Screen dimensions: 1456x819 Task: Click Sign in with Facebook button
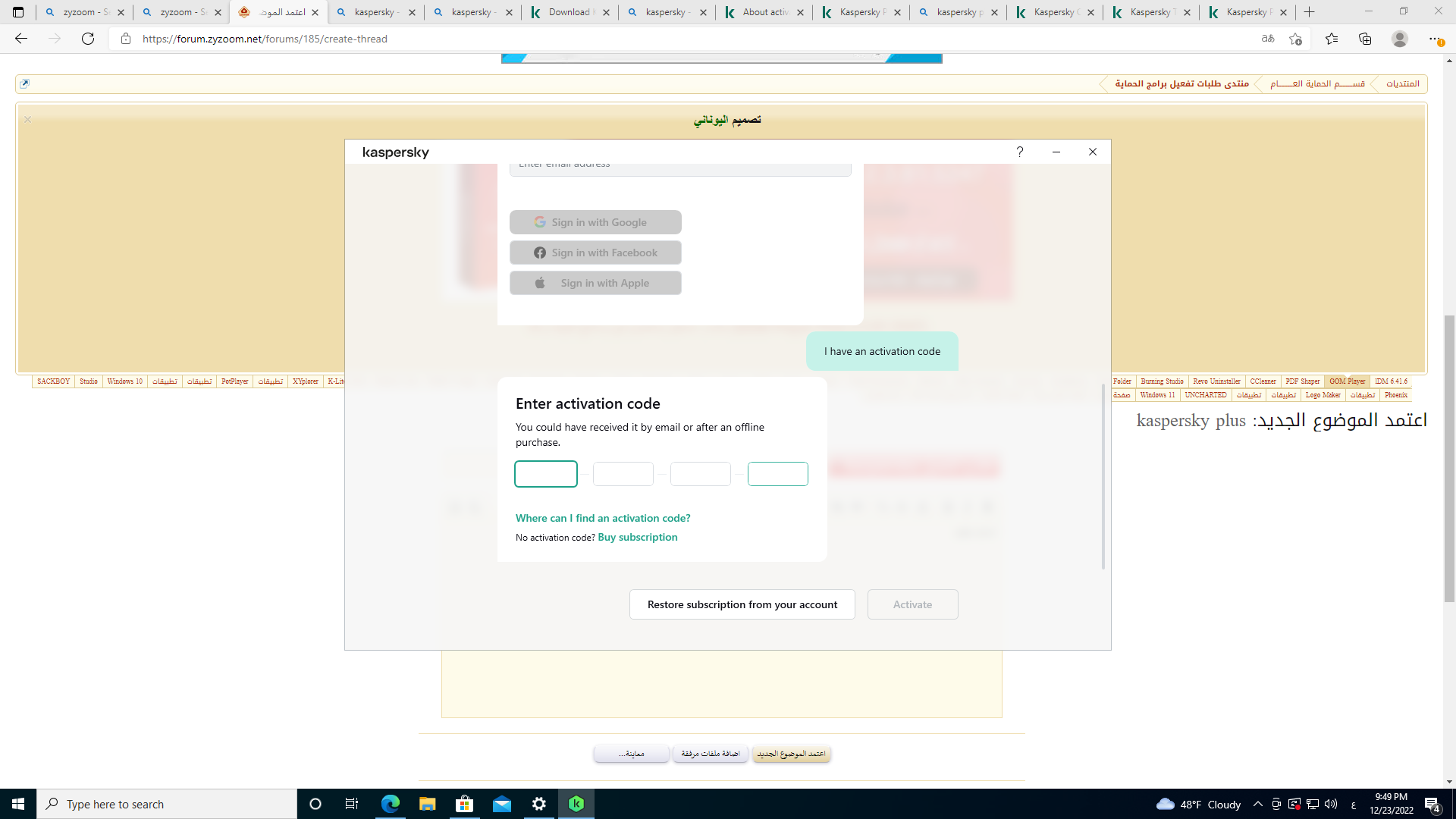[x=595, y=253]
